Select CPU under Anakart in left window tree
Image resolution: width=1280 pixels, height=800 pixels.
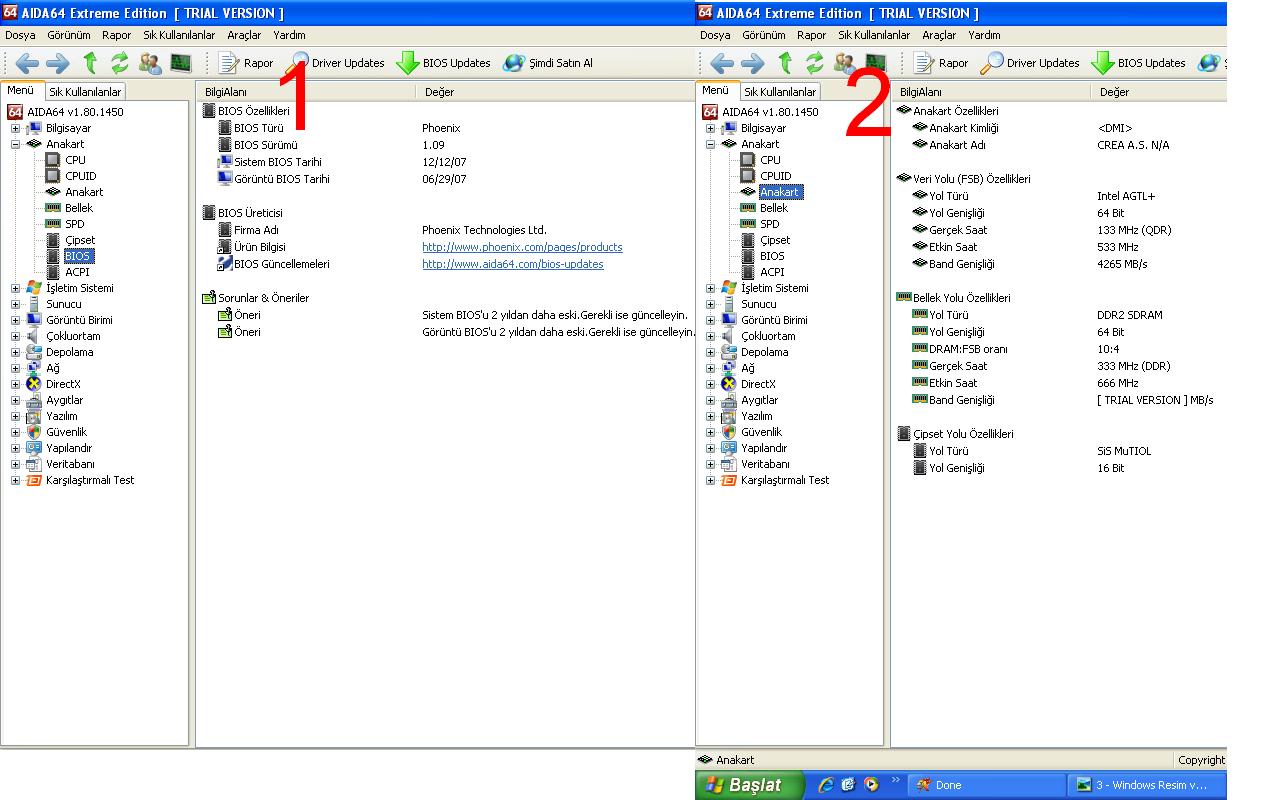coord(75,160)
